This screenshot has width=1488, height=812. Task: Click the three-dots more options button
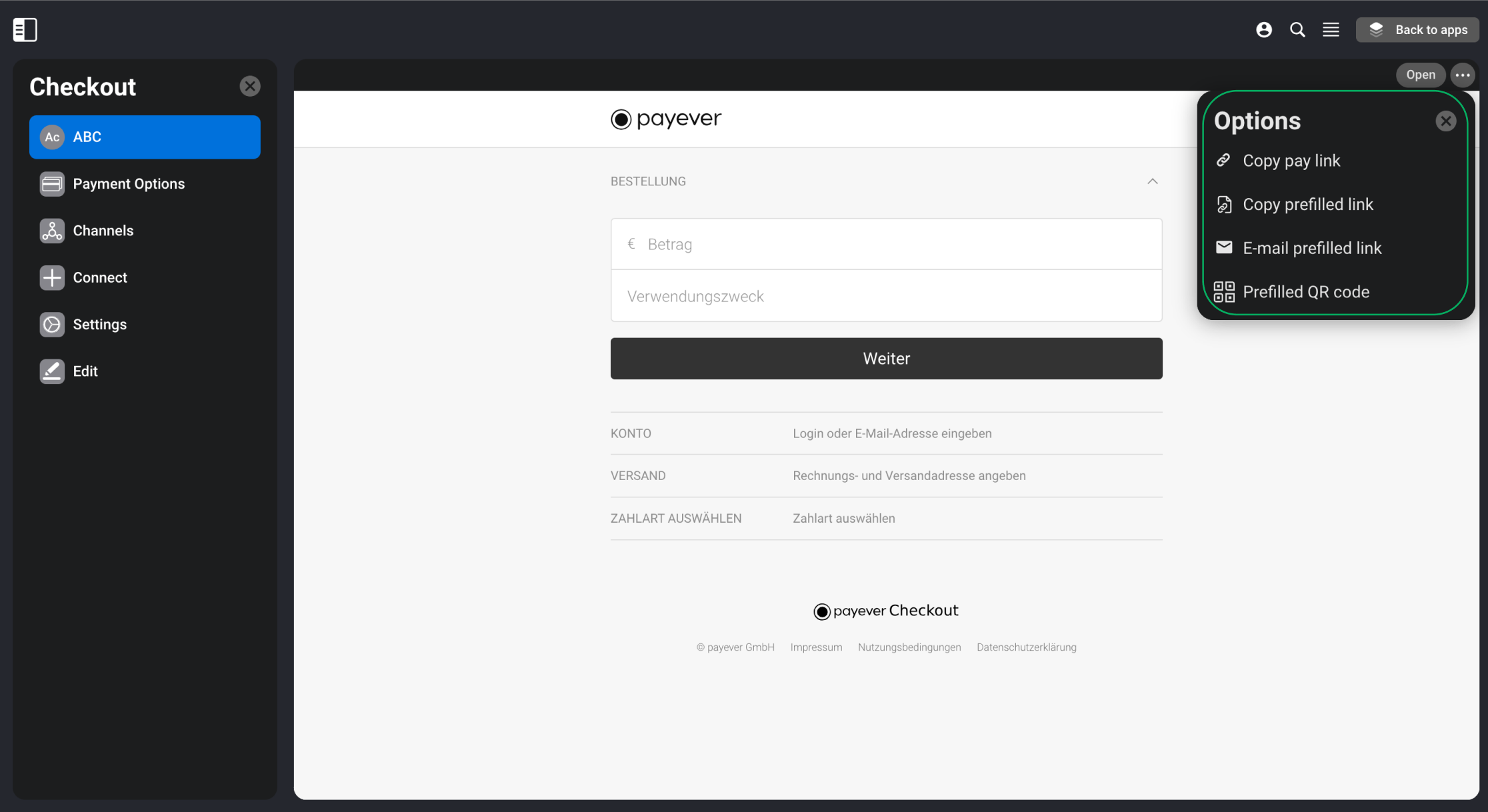1463,75
